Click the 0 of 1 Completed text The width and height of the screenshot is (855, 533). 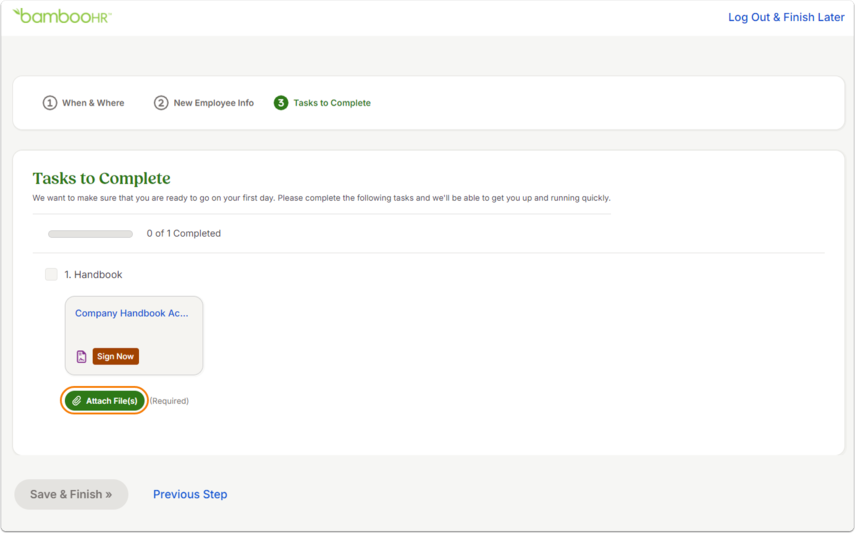[184, 233]
